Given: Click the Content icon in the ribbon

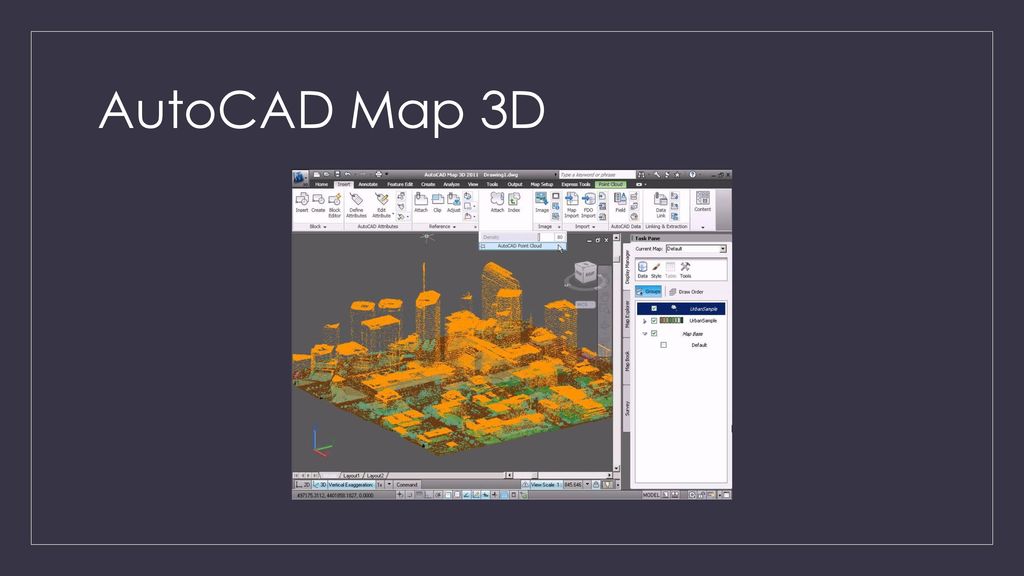Looking at the screenshot, I should click(x=703, y=201).
